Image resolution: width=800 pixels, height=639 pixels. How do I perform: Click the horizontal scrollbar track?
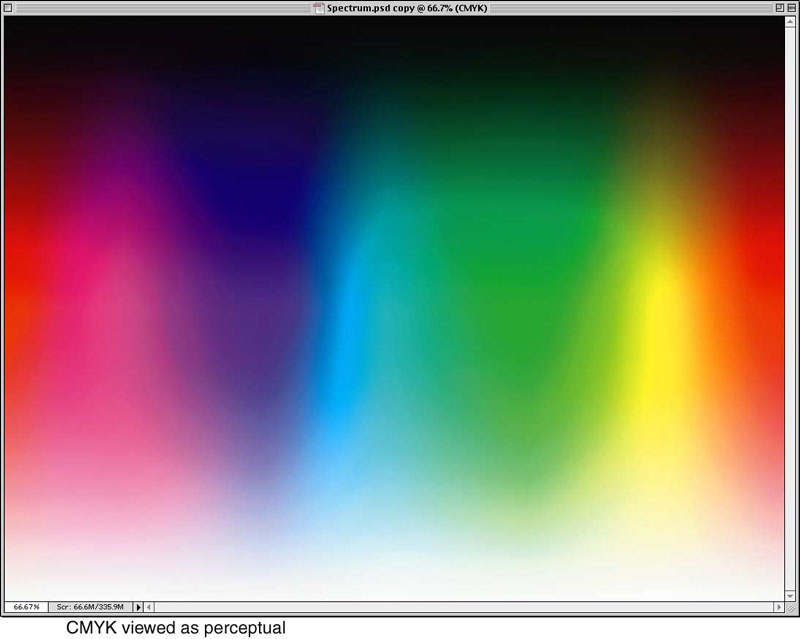tap(460, 606)
